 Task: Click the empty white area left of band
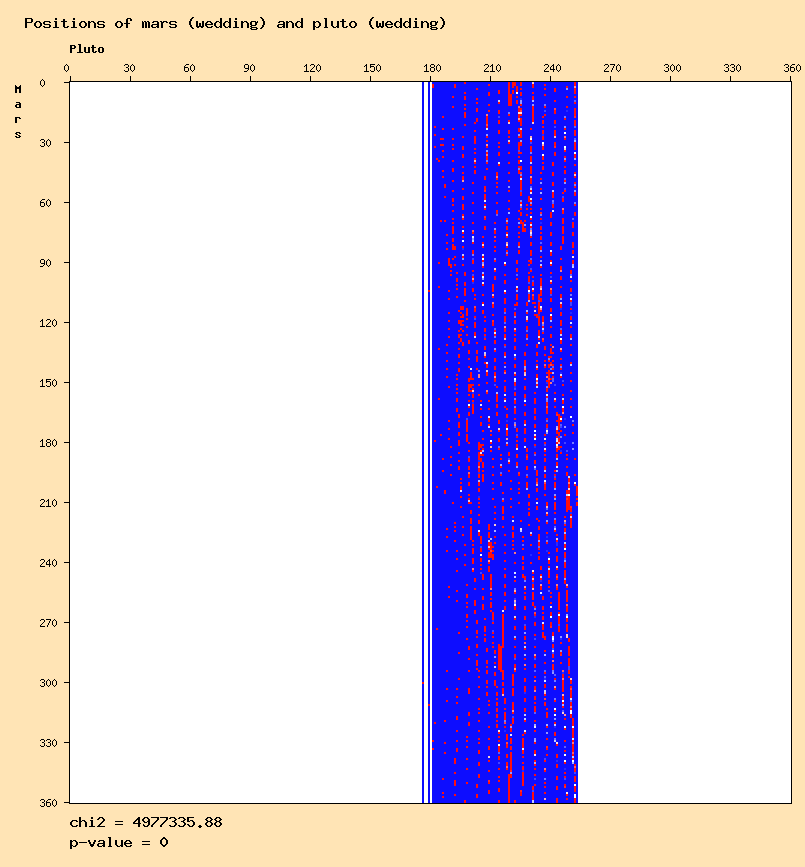[246, 442]
